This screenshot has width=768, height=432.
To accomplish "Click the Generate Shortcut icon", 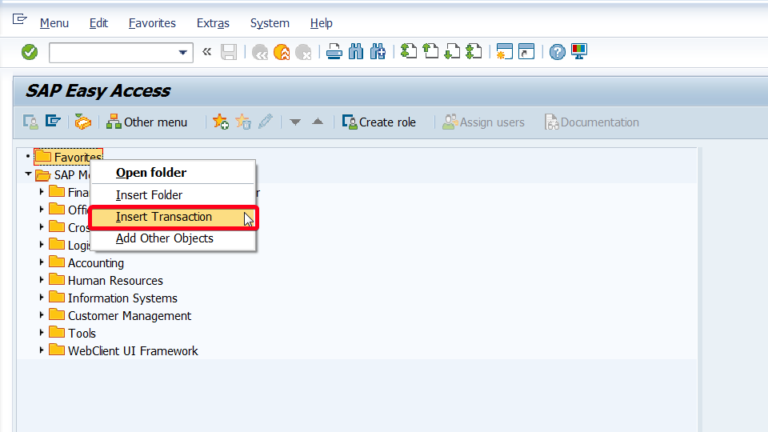I will [527, 51].
